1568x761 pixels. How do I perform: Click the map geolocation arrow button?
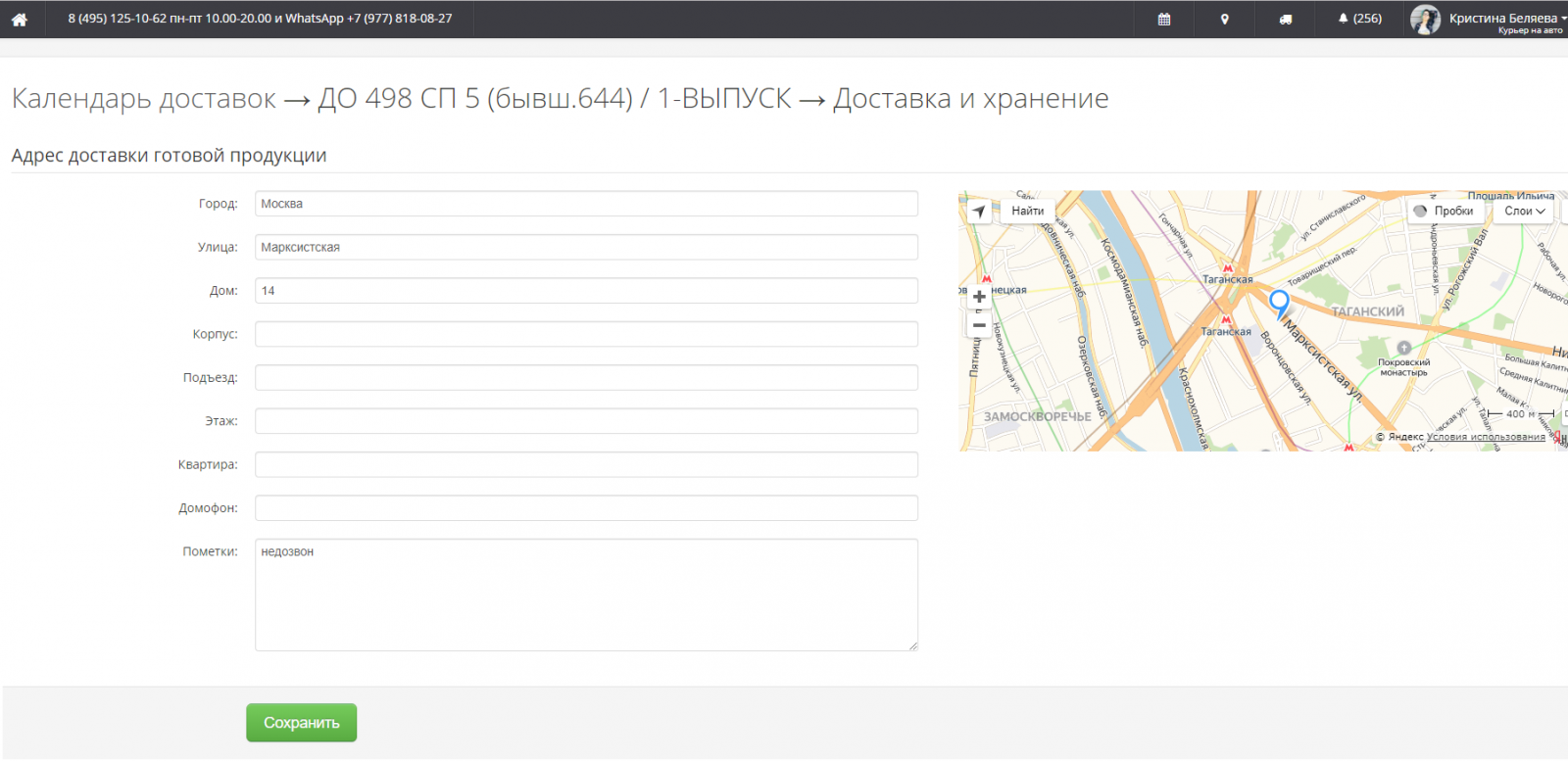[x=979, y=211]
